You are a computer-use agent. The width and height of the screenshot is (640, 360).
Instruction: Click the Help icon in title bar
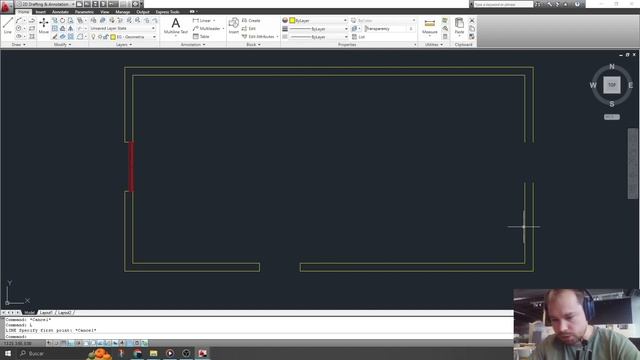577,4
